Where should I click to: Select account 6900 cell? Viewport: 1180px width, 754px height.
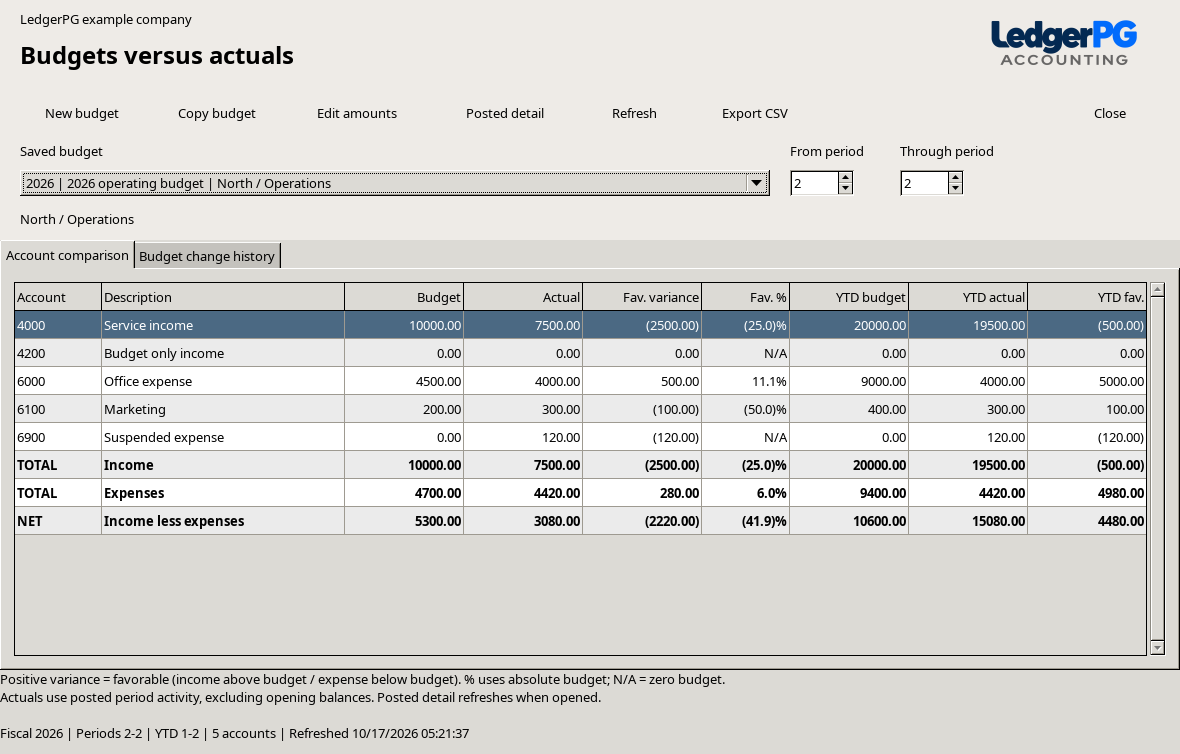point(58,436)
